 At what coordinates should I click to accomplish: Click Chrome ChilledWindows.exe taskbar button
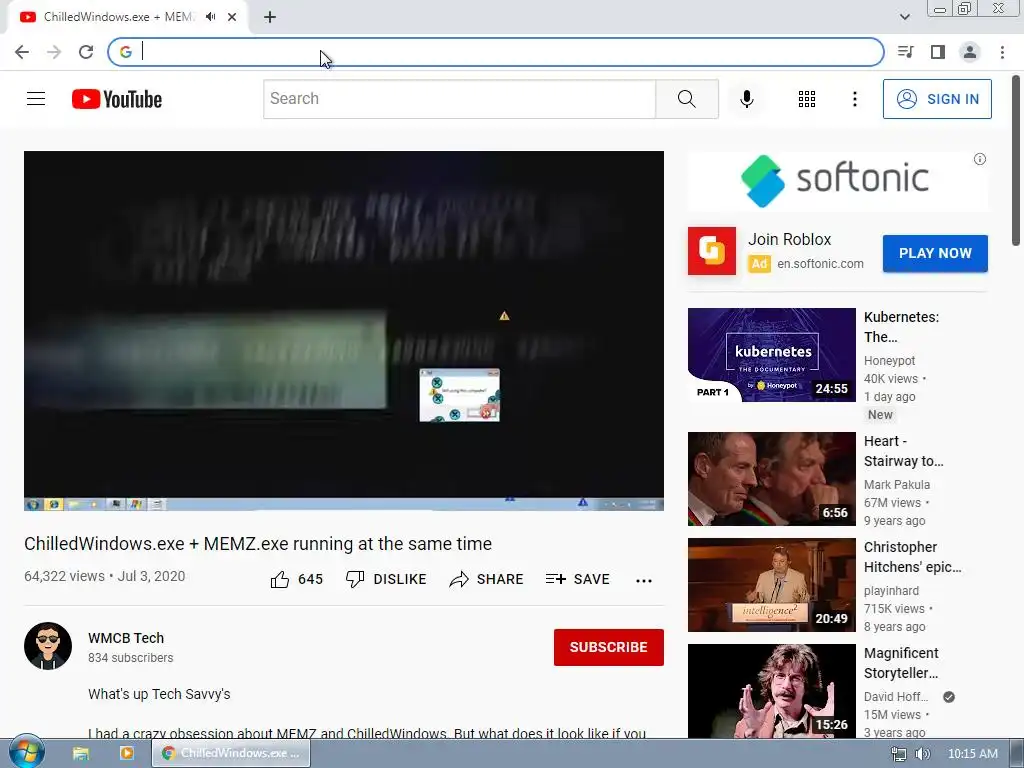(231, 753)
